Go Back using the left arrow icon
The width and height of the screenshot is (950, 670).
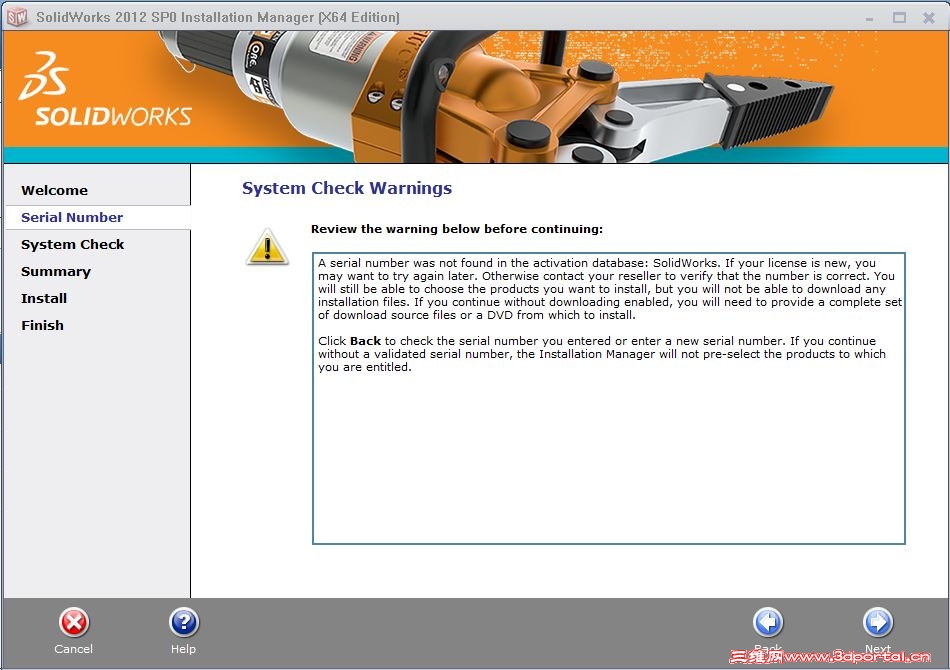(768, 623)
